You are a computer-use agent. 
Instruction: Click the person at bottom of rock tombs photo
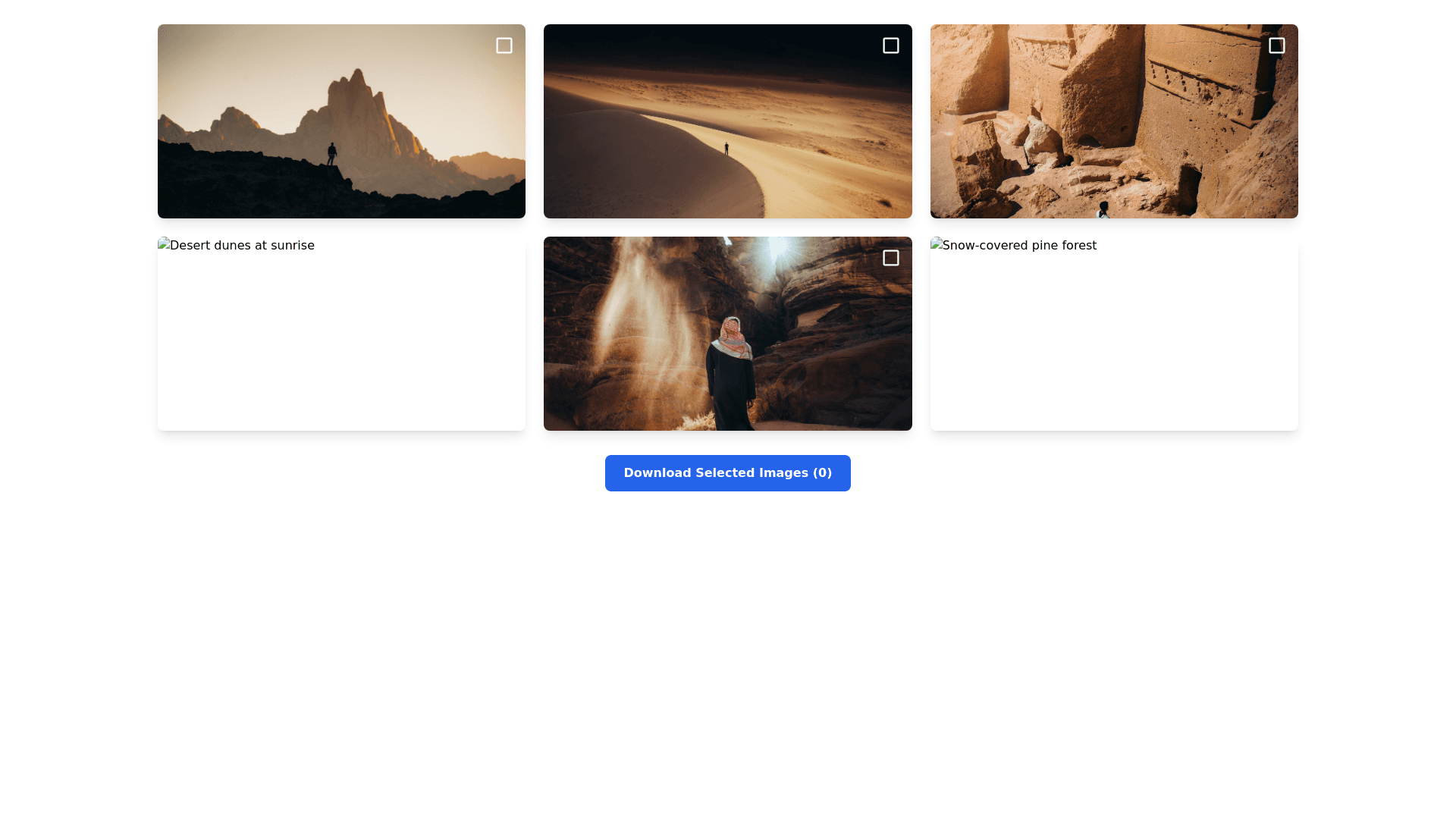pyautogui.click(x=1103, y=210)
